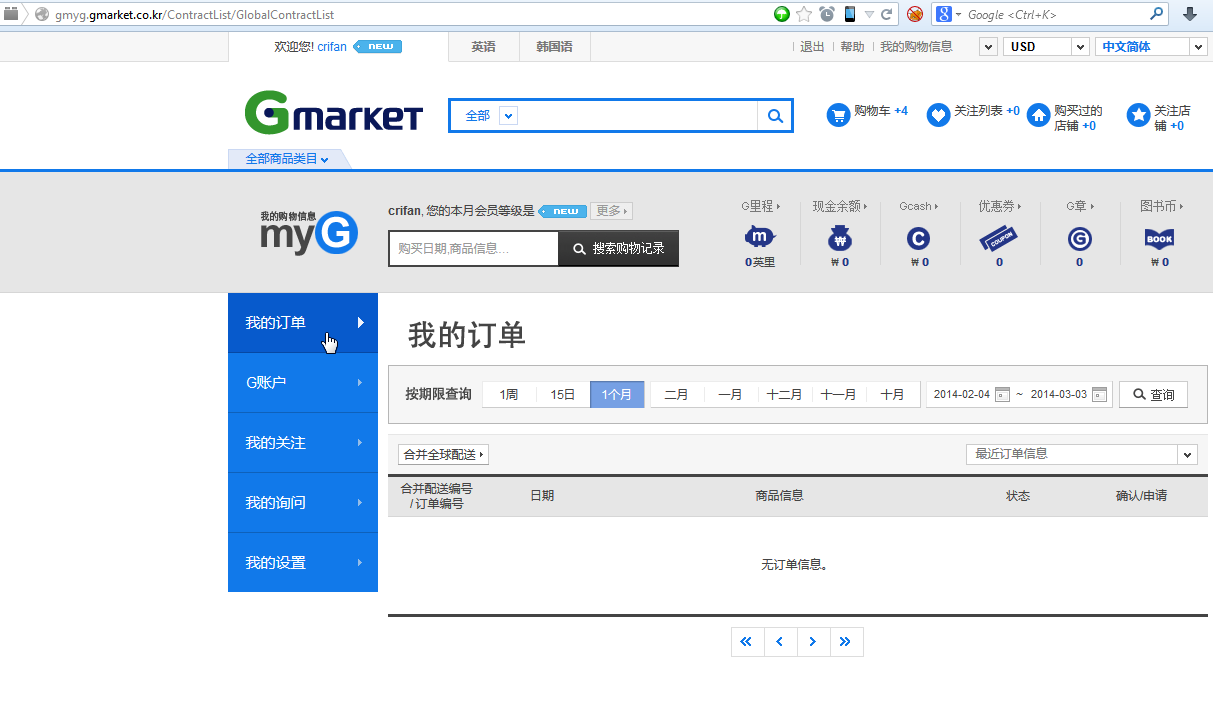1213x714 pixels.
Task: Go to the first page of orders
Action: (x=747, y=642)
